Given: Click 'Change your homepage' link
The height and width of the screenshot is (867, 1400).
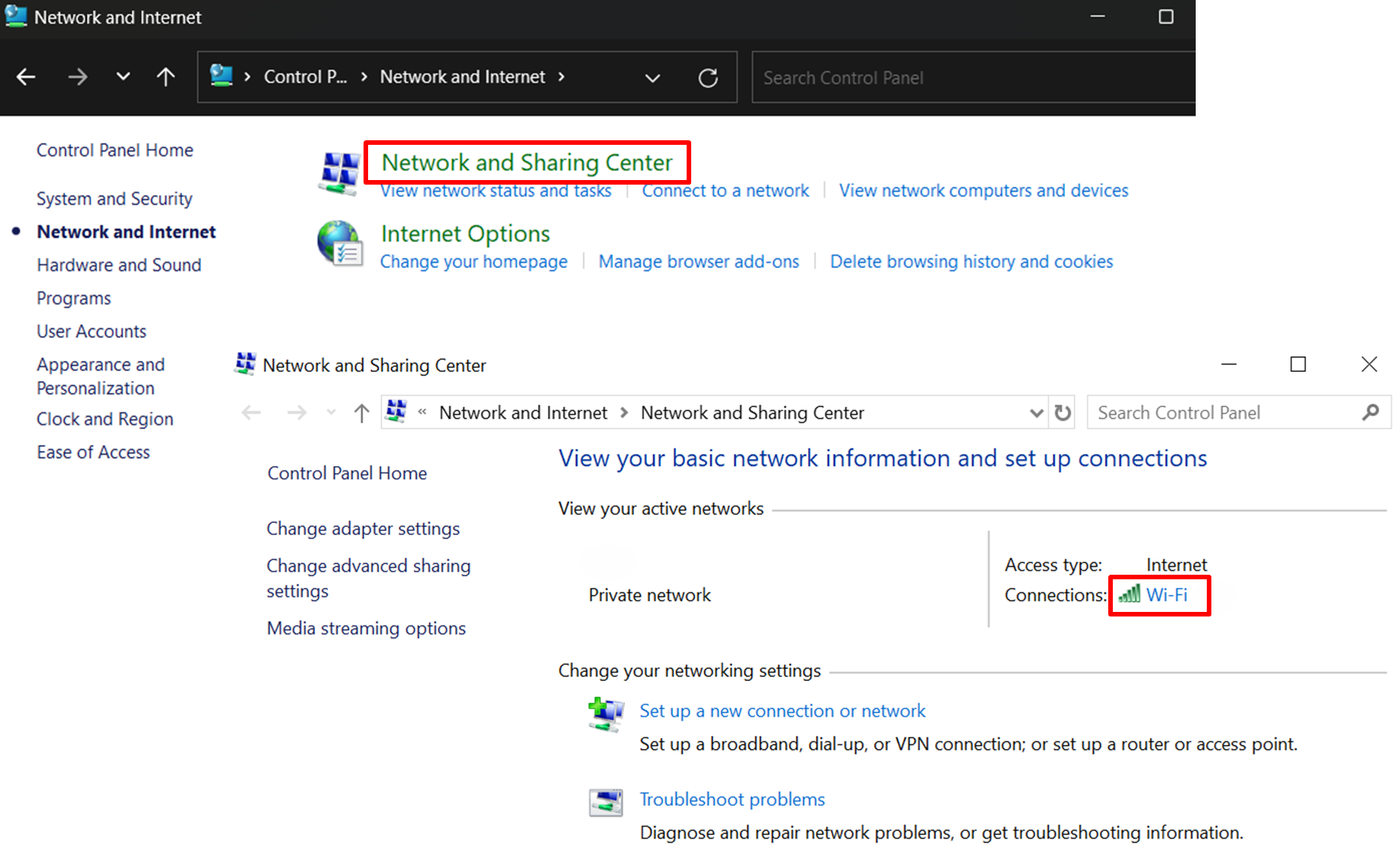Looking at the screenshot, I should tap(474, 262).
